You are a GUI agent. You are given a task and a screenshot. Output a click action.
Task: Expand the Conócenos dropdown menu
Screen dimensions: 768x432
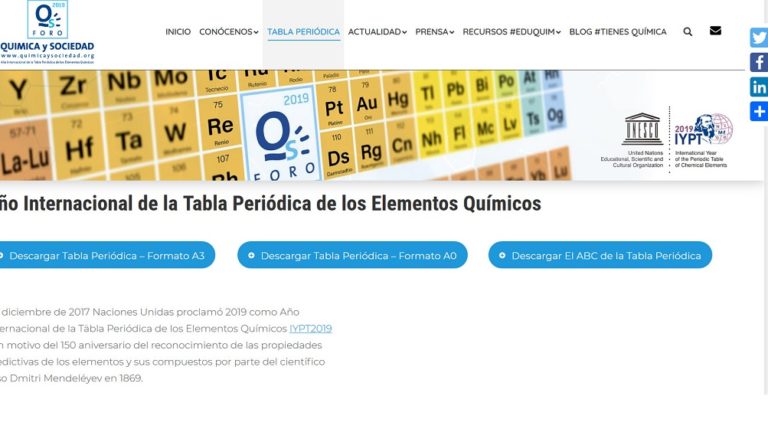[228, 32]
